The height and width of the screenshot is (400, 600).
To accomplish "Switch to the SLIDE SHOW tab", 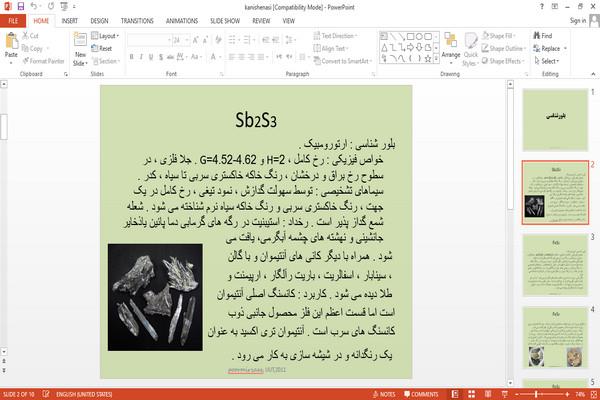I will [x=225, y=21].
